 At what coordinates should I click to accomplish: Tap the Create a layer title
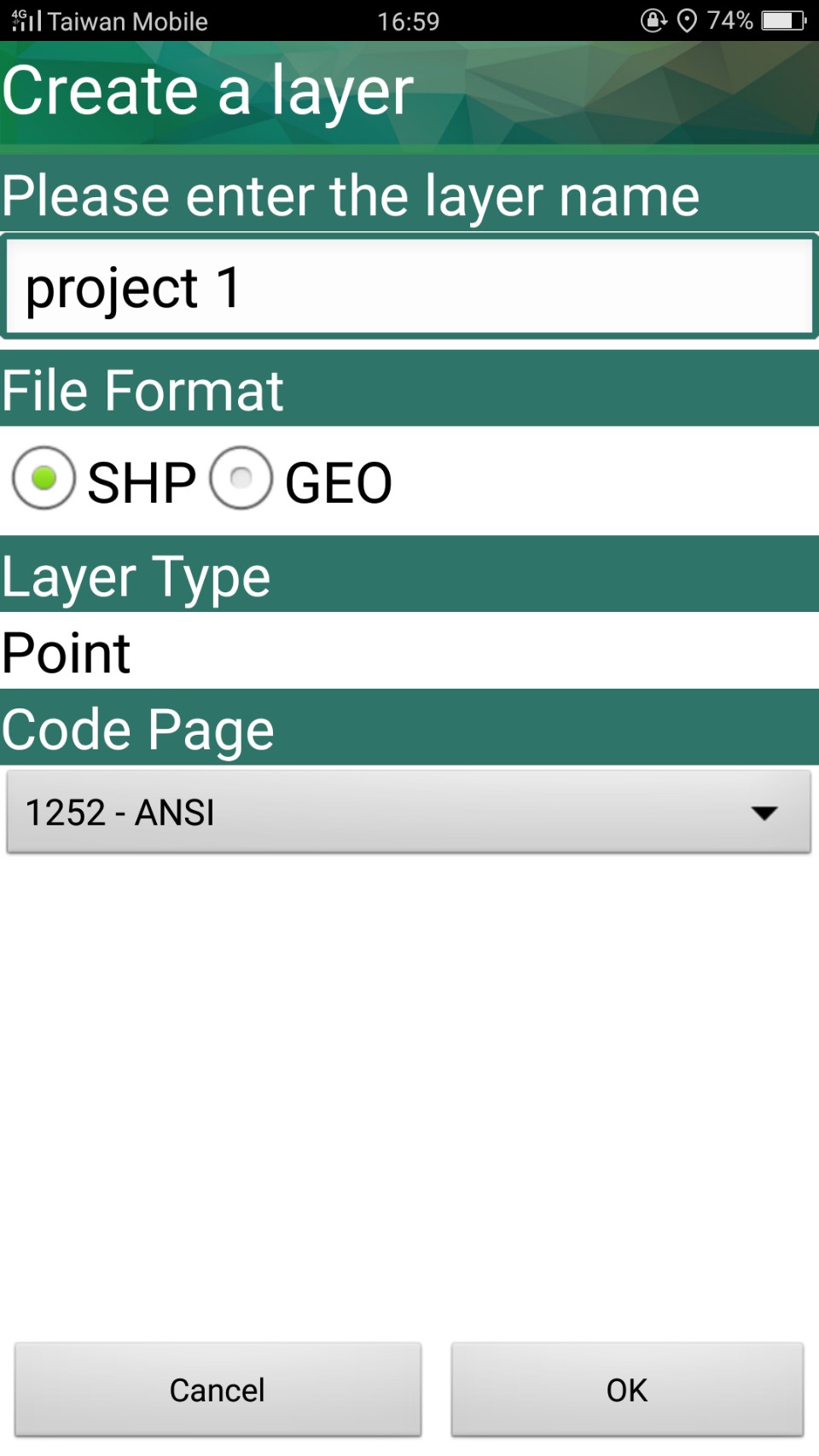(208, 90)
